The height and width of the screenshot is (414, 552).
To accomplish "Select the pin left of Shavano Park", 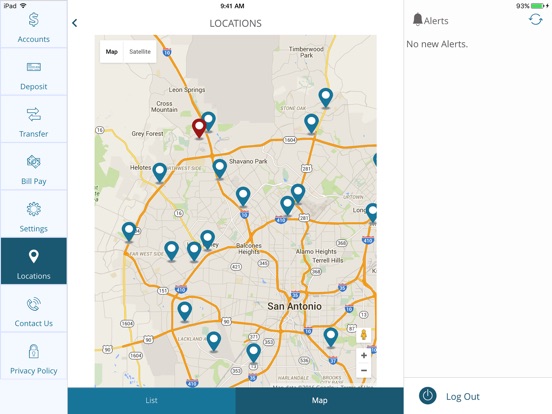I will (220, 169).
